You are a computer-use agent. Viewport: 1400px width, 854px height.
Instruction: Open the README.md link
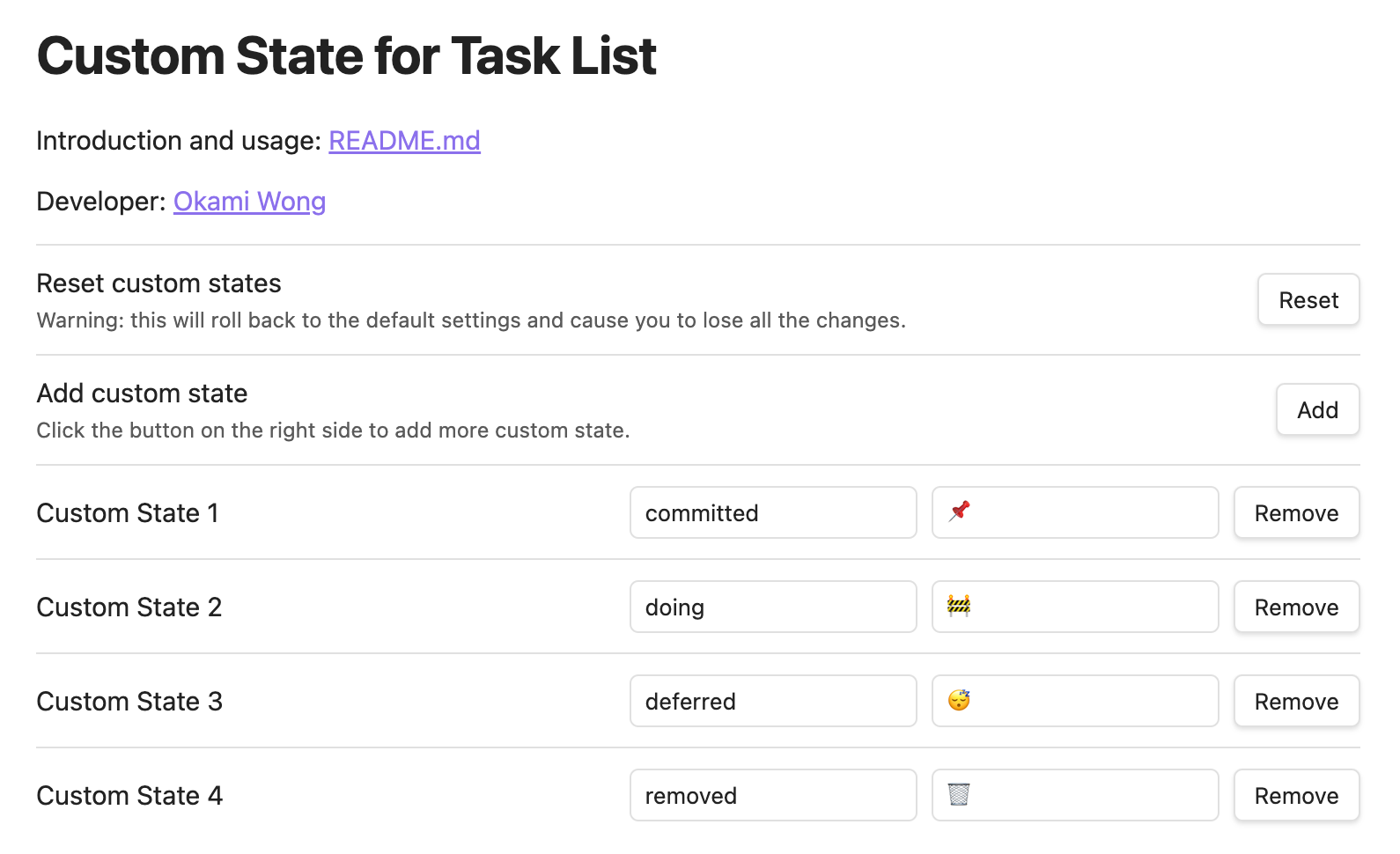[404, 141]
